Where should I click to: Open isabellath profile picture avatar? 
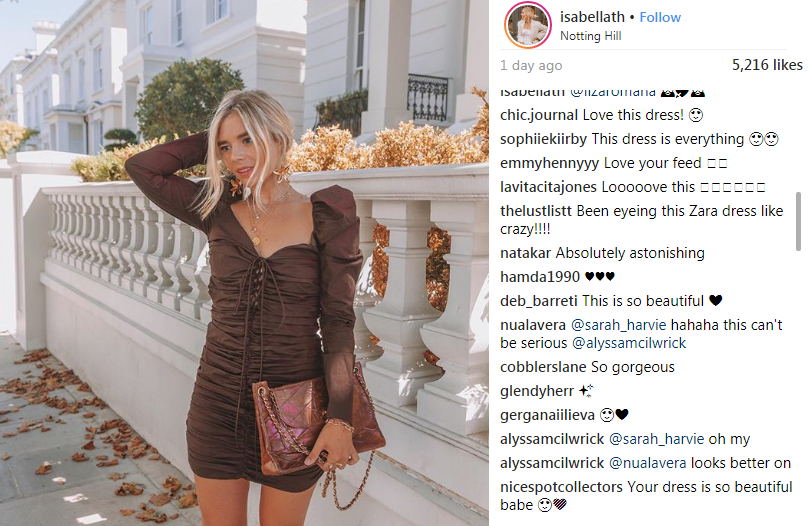(x=527, y=25)
